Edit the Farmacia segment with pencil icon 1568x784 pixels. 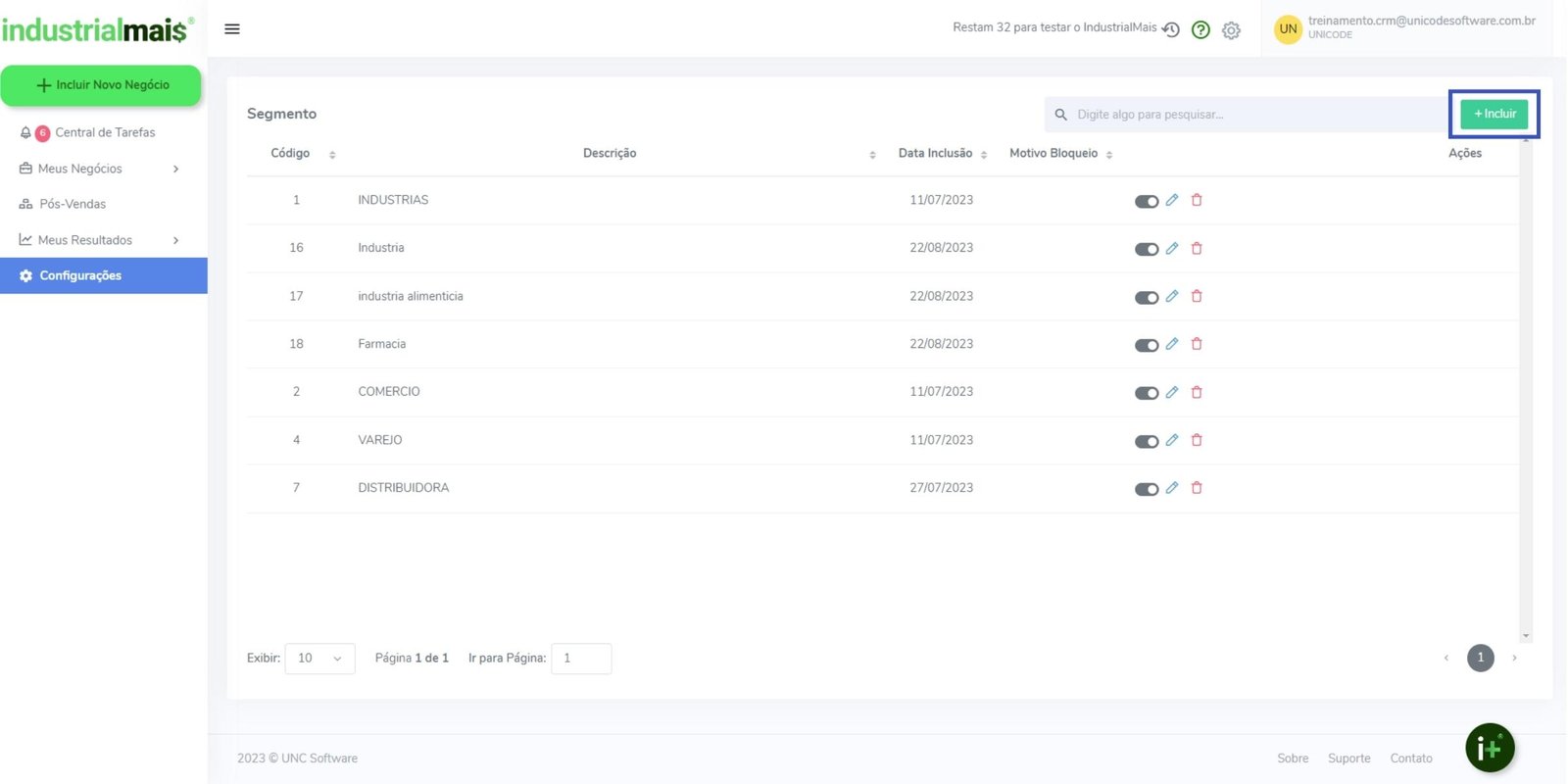(1171, 344)
